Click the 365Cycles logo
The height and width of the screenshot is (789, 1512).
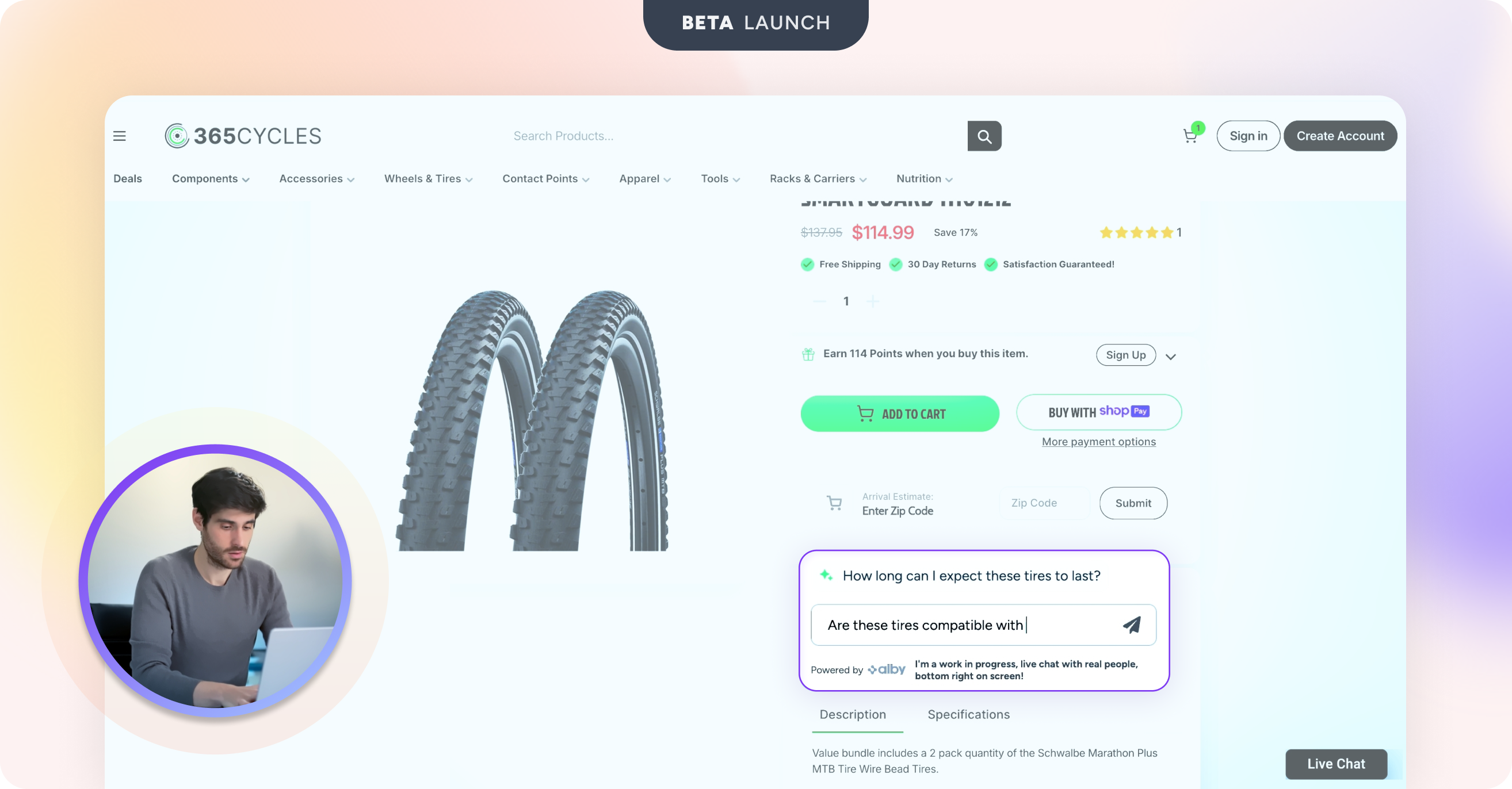coord(243,136)
